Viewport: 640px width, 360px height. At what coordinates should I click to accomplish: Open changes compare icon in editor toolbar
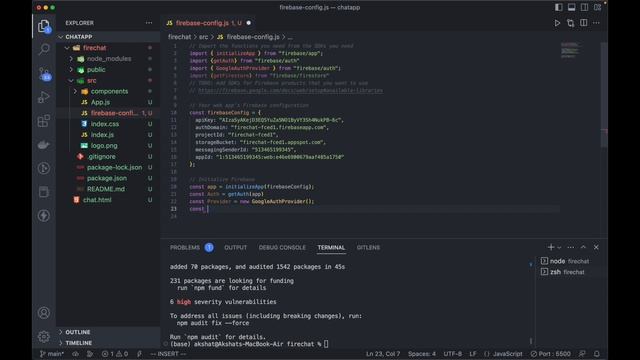tap(571, 23)
